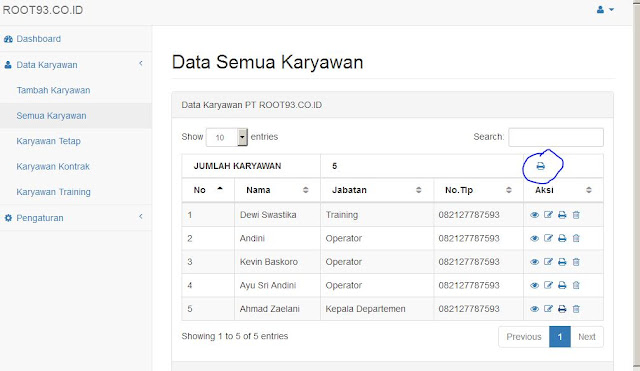Print Ayu Sri Andini's record
Screen dimensions: 640x371
(562, 286)
